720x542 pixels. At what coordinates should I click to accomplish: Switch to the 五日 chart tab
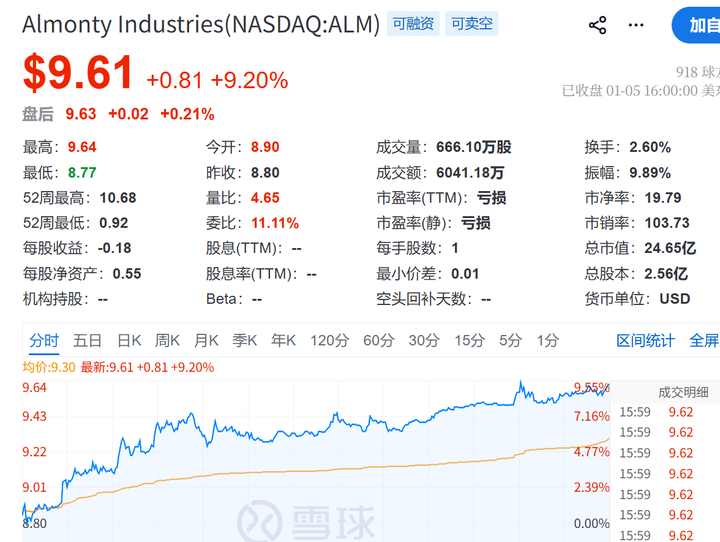pos(87,341)
